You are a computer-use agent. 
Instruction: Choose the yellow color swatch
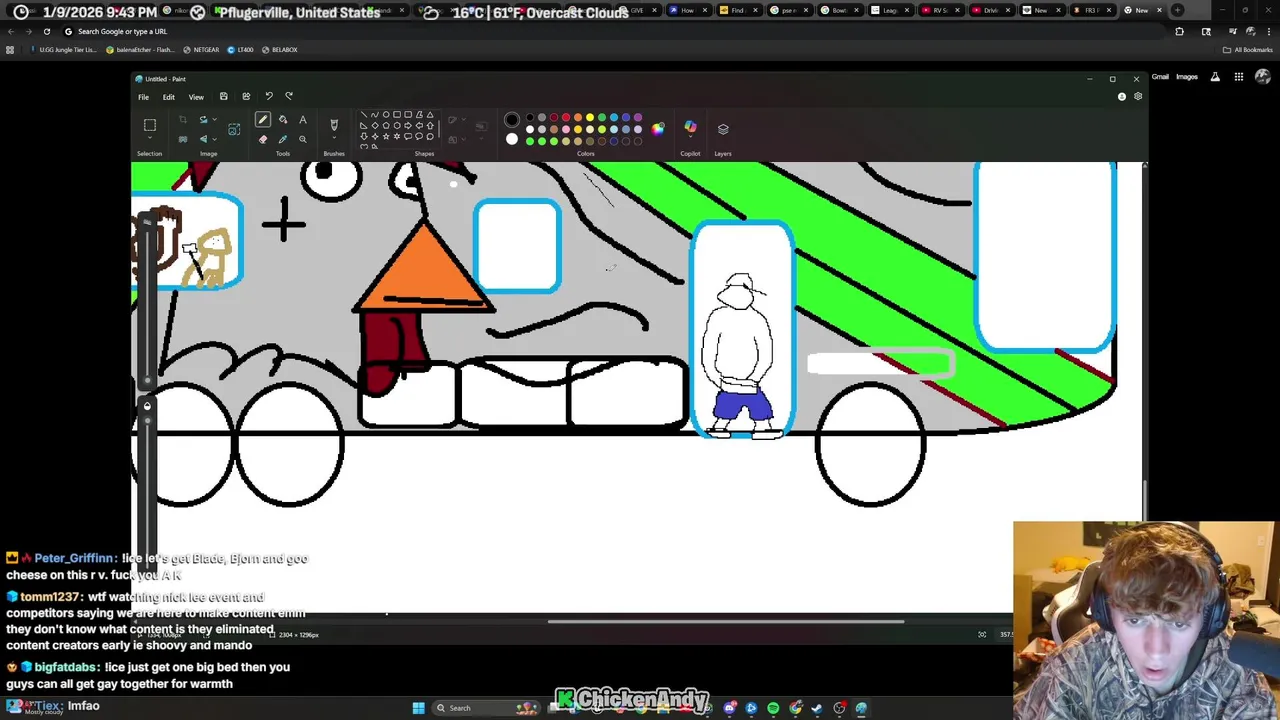click(590, 117)
